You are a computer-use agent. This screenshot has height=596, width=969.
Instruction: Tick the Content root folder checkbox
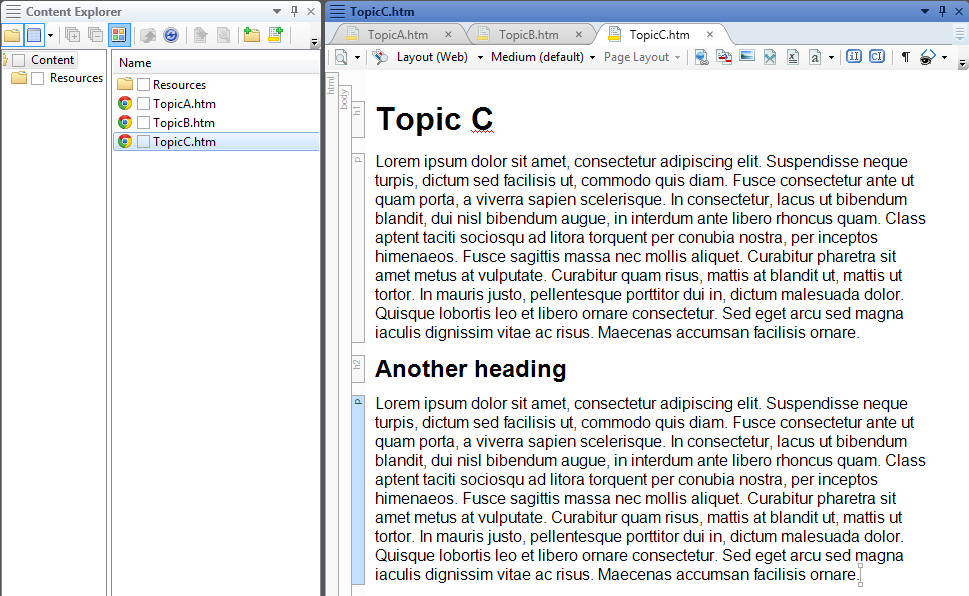click(19, 60)
